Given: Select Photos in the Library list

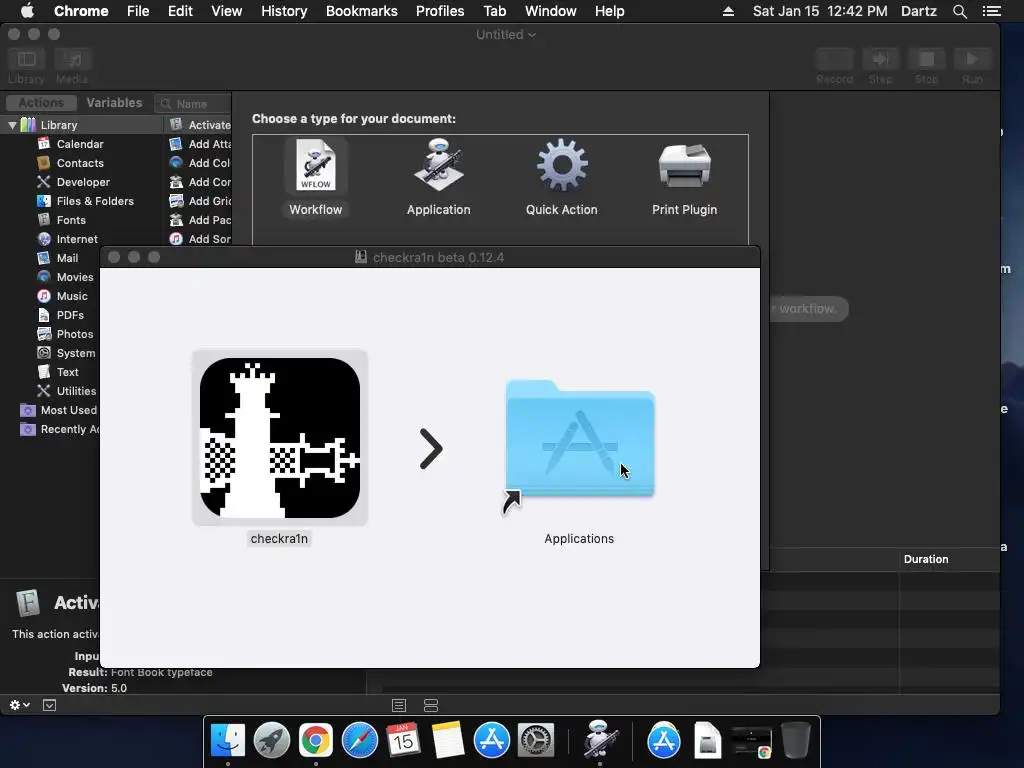Looking at the screenshot, I should coord(74,333).
